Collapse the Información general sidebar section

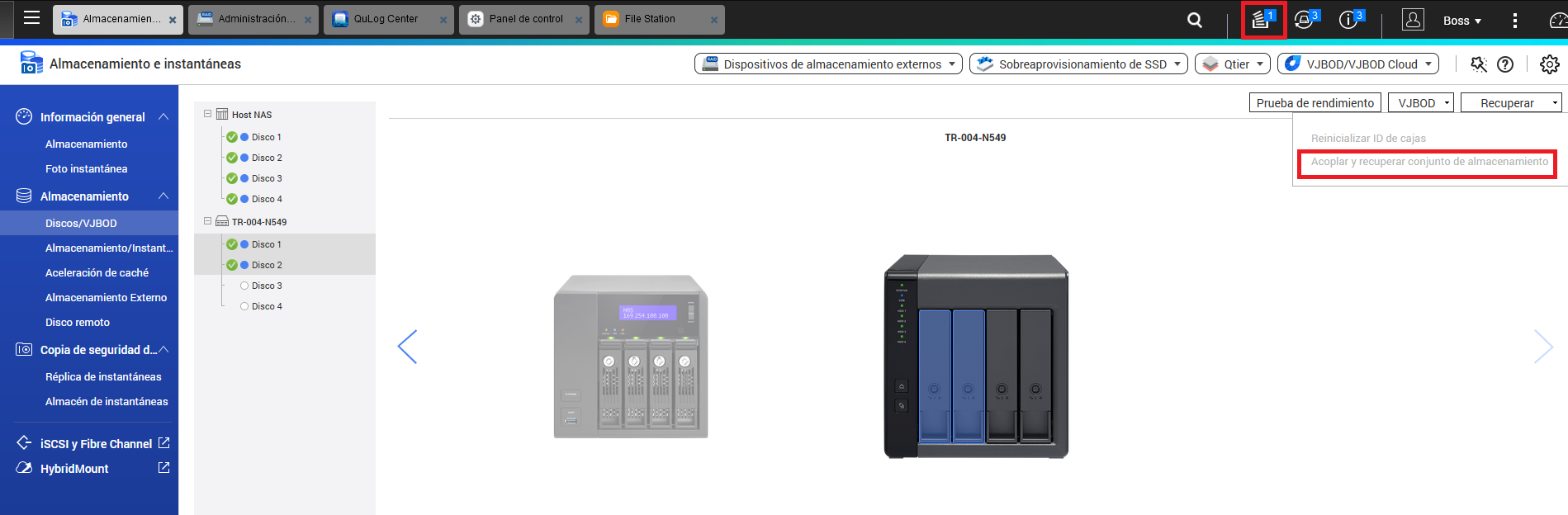coord(163,117)
